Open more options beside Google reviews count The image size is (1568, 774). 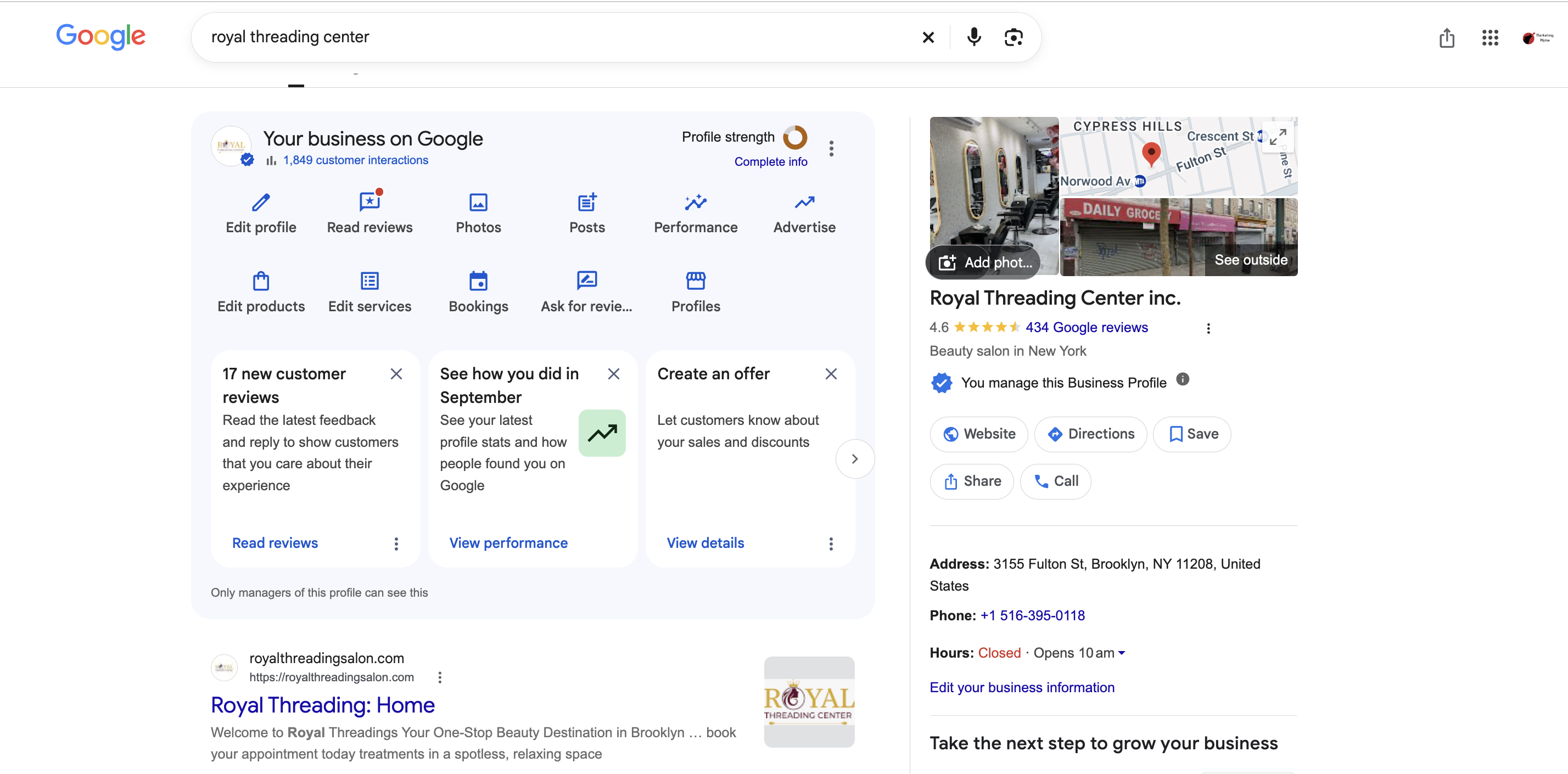[1208, 329]
